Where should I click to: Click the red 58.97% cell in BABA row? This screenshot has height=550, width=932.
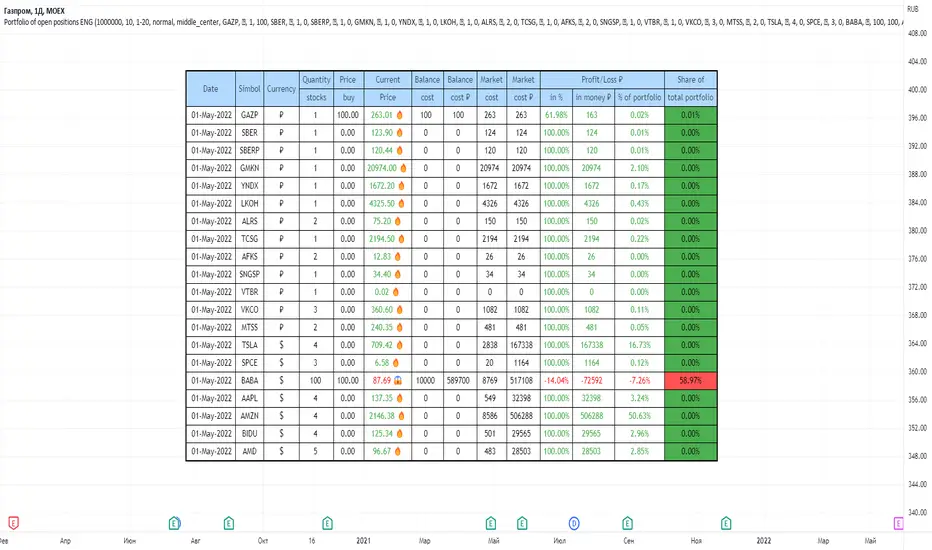pyautogui.click(x=691, y=381)
